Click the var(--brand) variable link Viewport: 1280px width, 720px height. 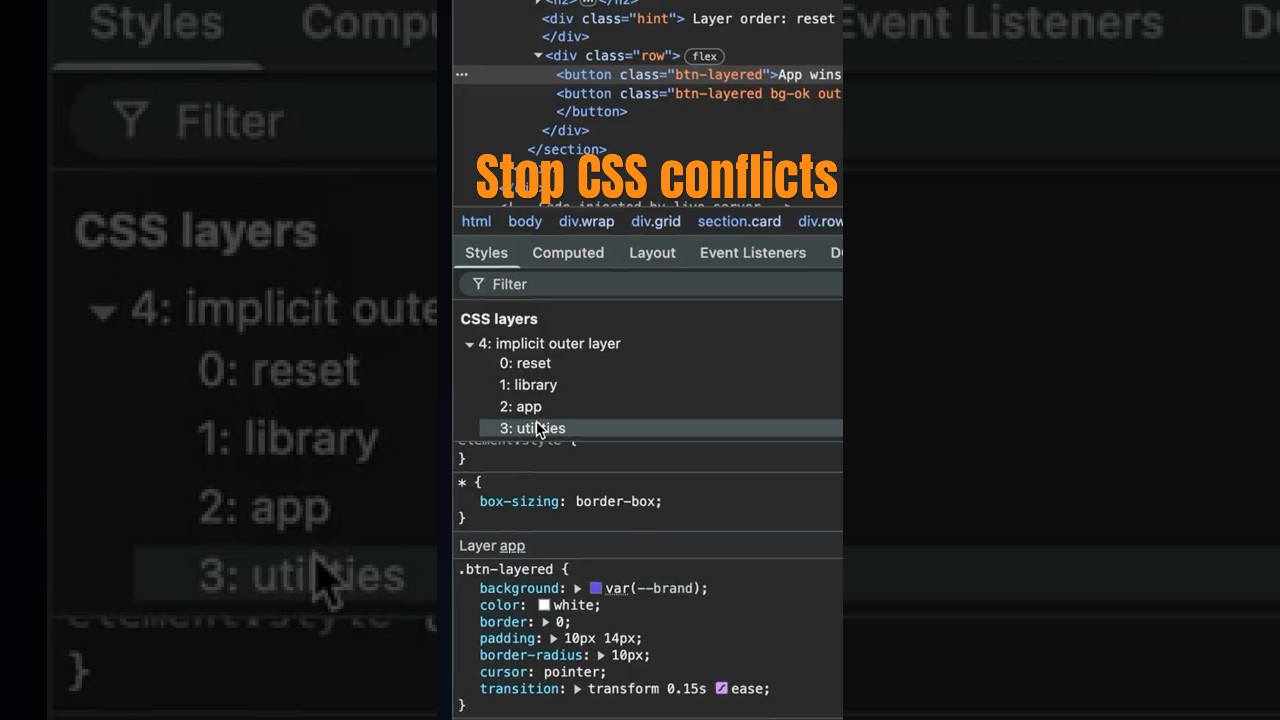(x=656, y=589)
